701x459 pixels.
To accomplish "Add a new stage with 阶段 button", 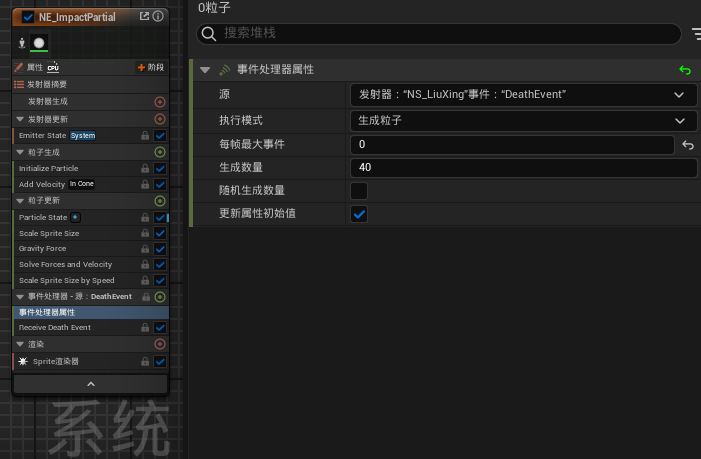I will 151,67.
